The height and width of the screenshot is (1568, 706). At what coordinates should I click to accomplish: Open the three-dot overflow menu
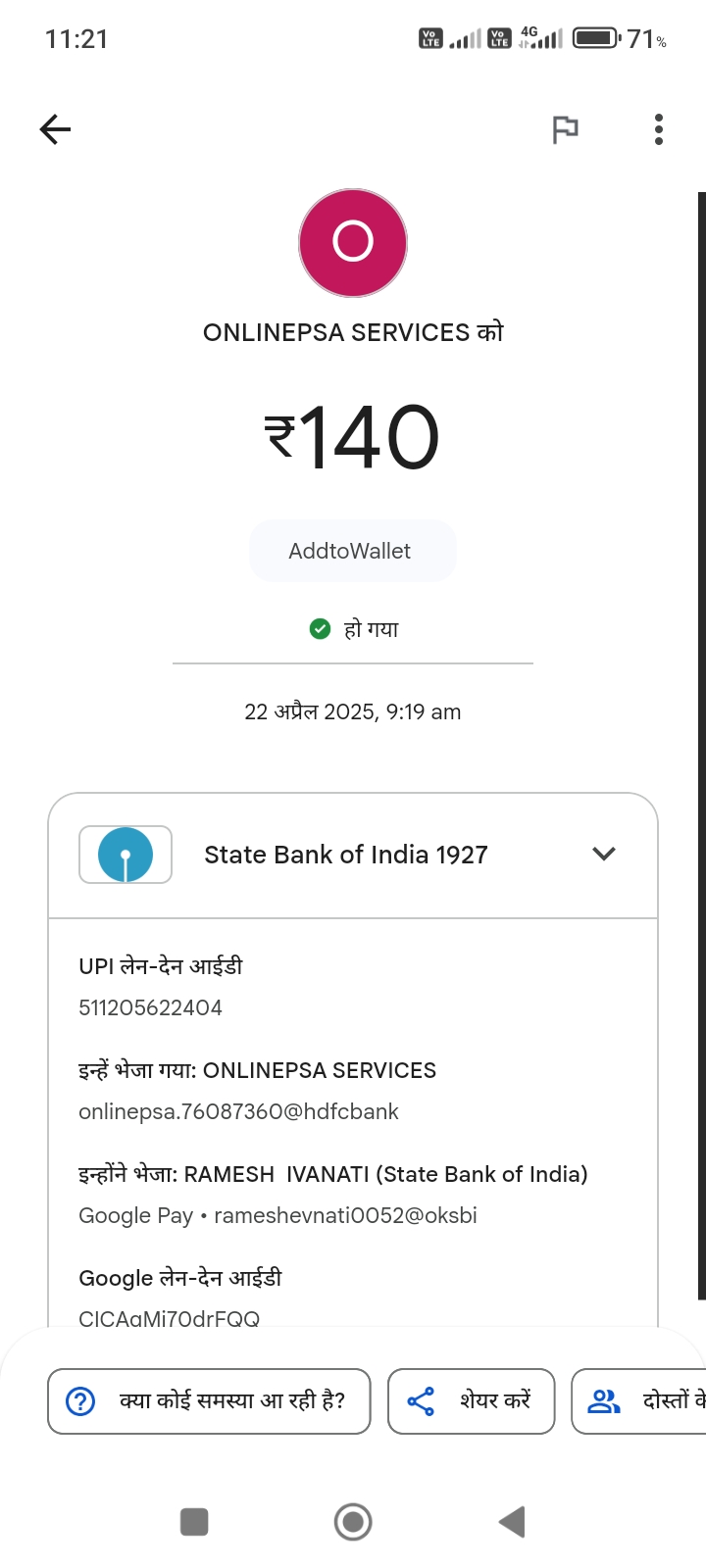[658, 129]
